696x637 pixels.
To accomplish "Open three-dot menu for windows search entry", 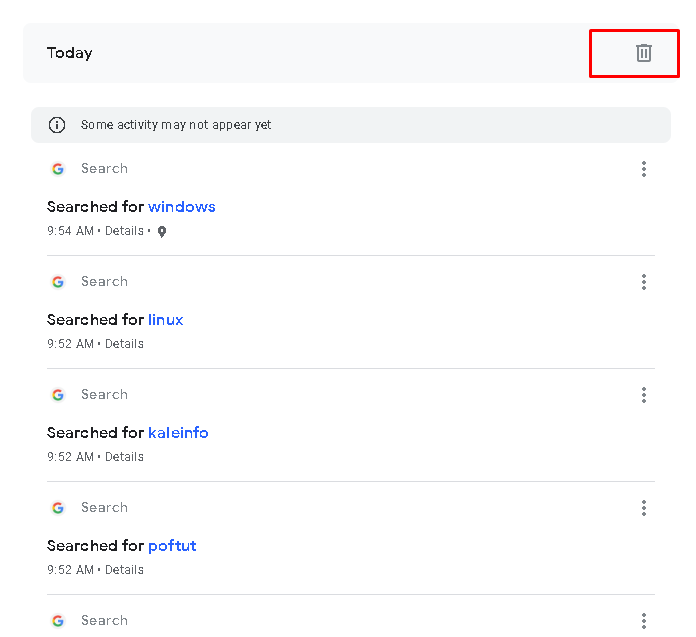I will [x=644, y=169].
